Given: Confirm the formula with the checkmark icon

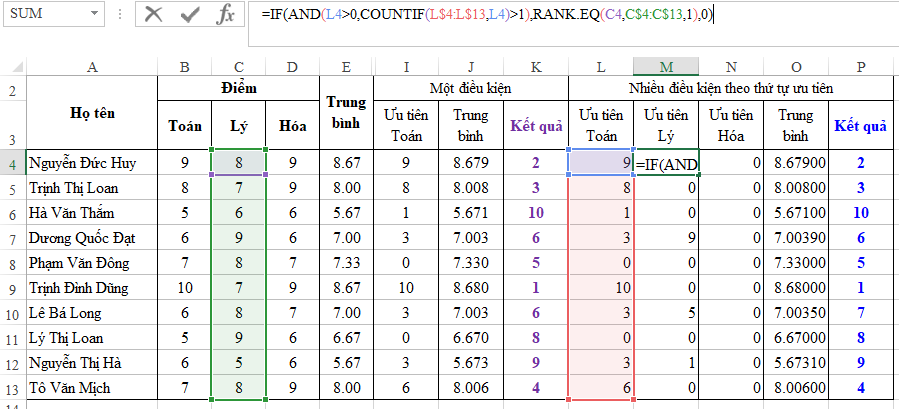Looking at the screenshot, I should (x=190, y=15).
